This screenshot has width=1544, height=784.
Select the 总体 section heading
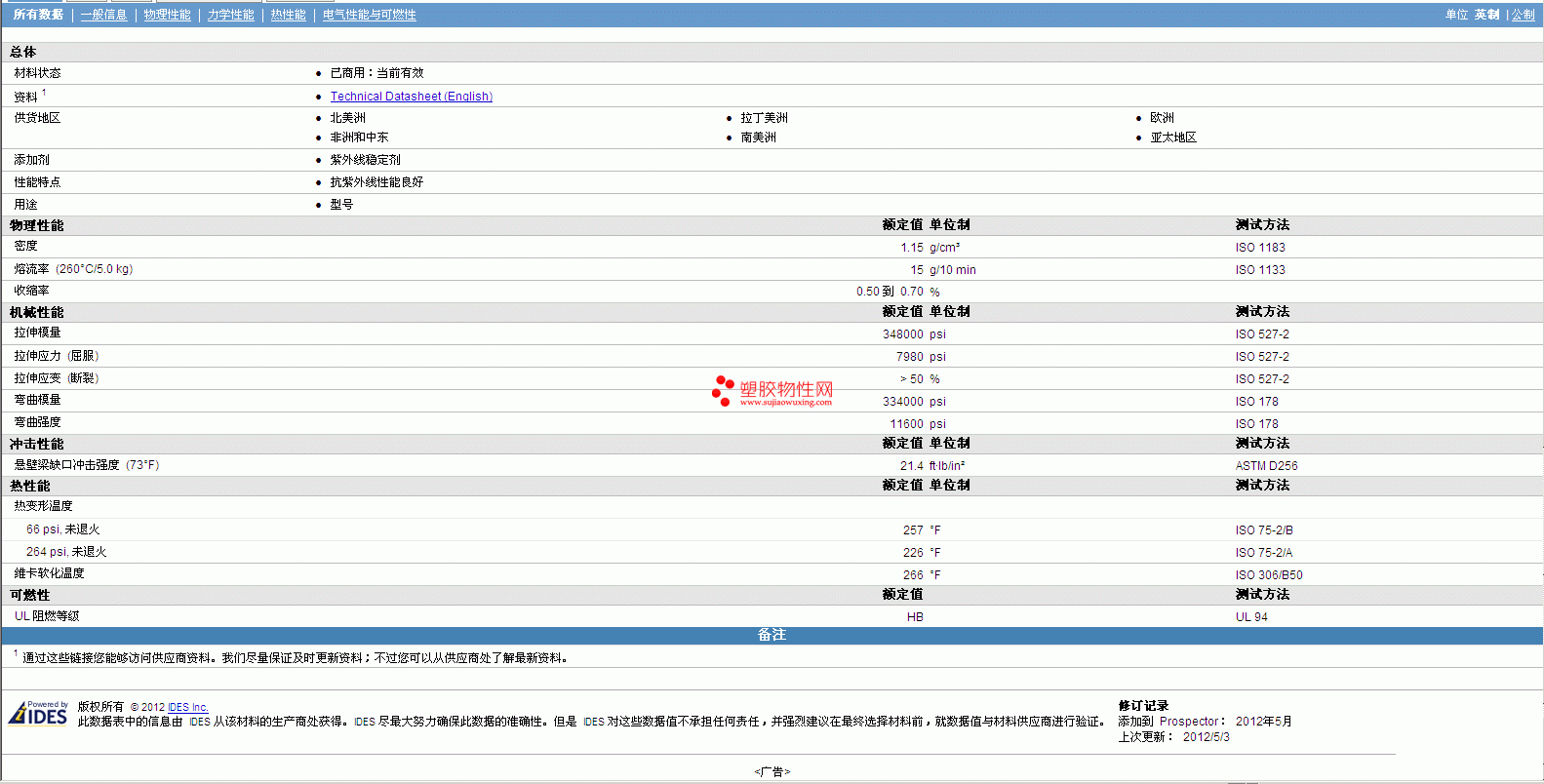pyautogui.click(x=23, y=53)
